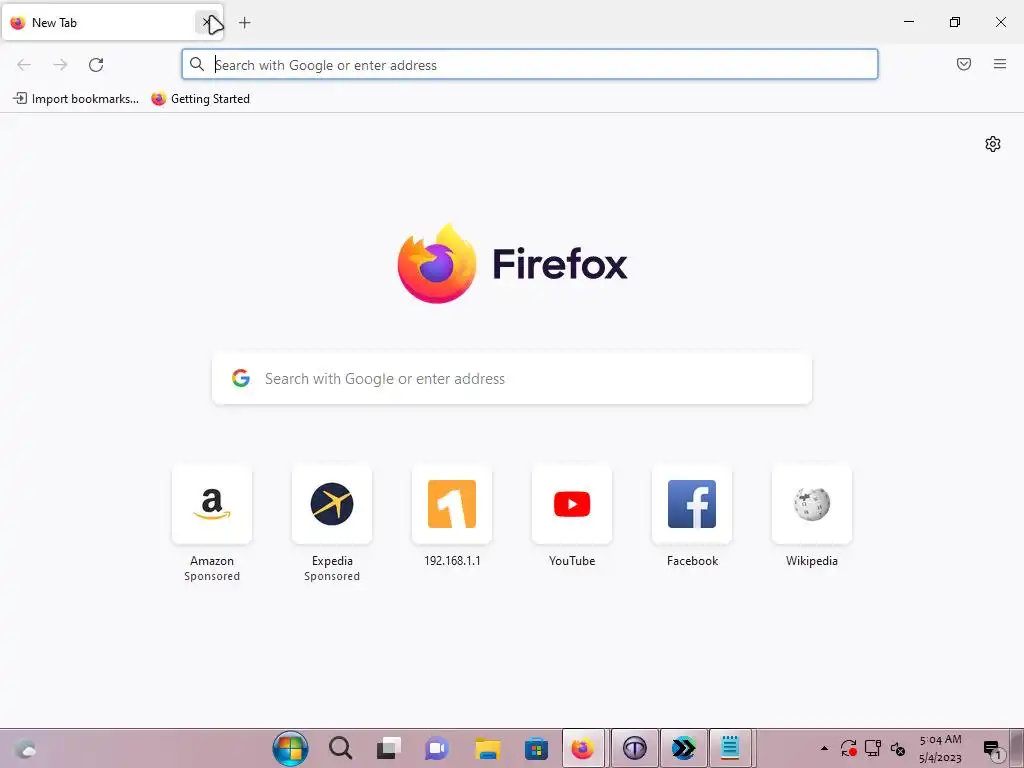Open the Firefox application menu
Viewport: 1024px width, 768px height.
coord(1000,64)
